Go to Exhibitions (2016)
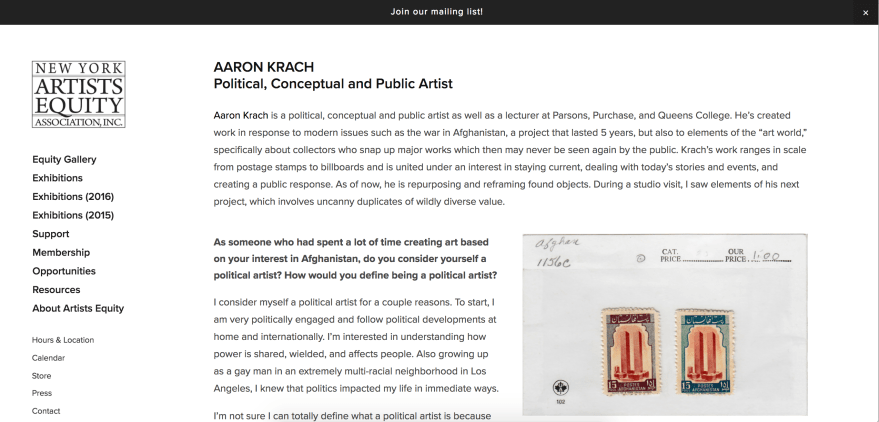This screenshot has width=879, height=422. (73, 197)
